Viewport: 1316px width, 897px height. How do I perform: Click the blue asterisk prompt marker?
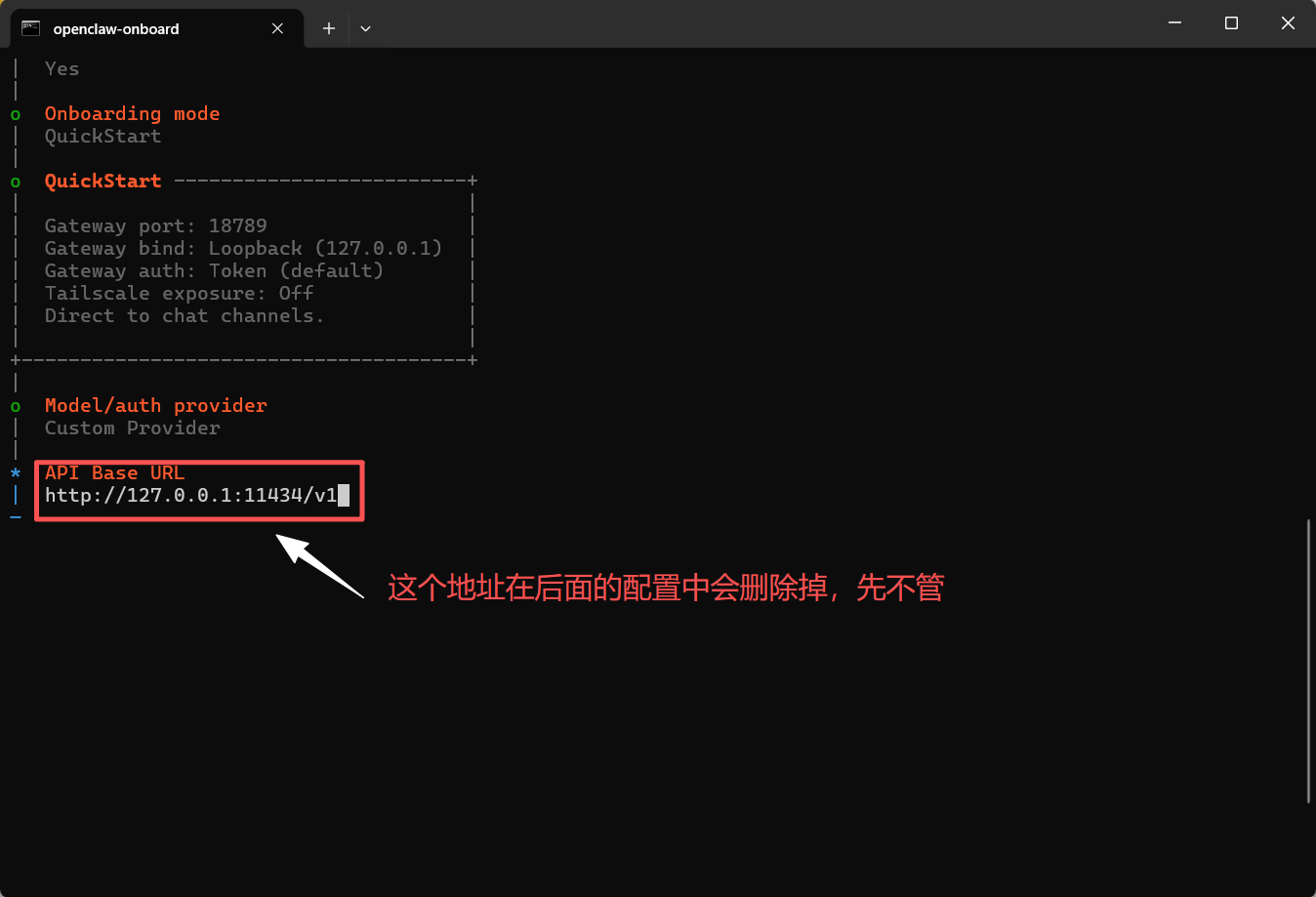click(x=16, y=473)
